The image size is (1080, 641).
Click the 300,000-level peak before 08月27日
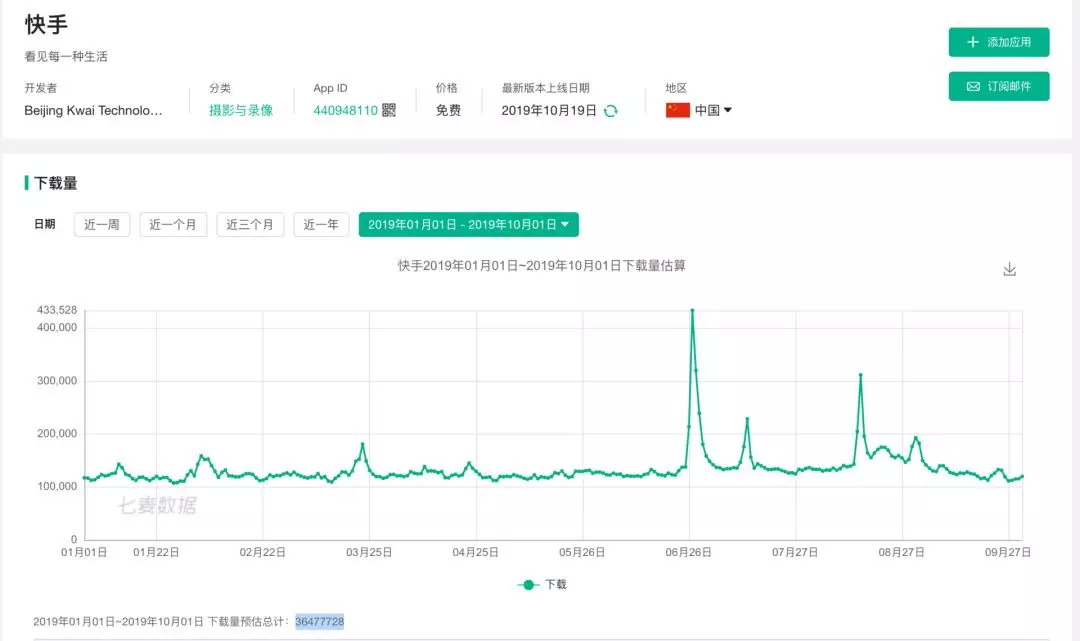point(860,375)
